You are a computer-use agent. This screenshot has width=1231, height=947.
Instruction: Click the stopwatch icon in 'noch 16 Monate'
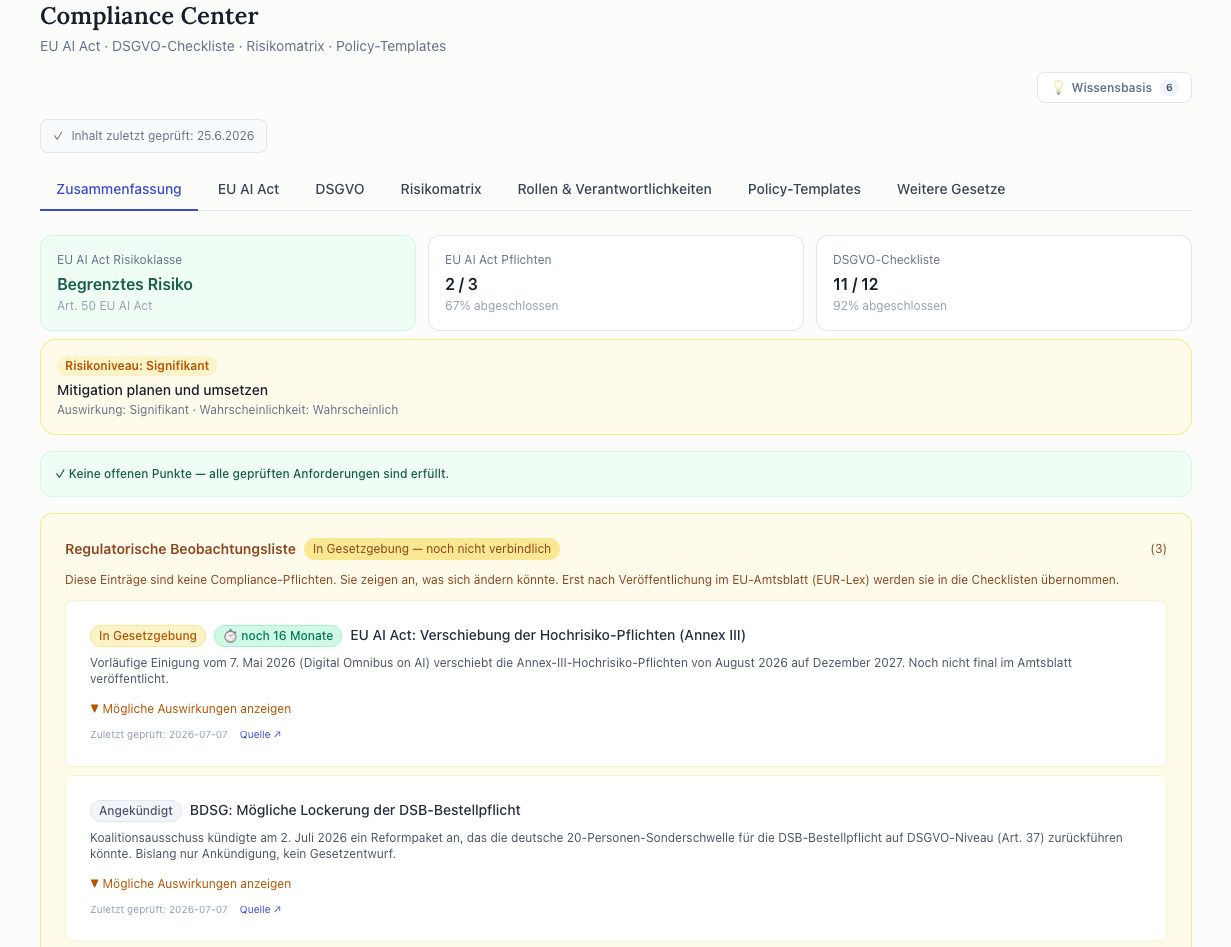point(230,636)
